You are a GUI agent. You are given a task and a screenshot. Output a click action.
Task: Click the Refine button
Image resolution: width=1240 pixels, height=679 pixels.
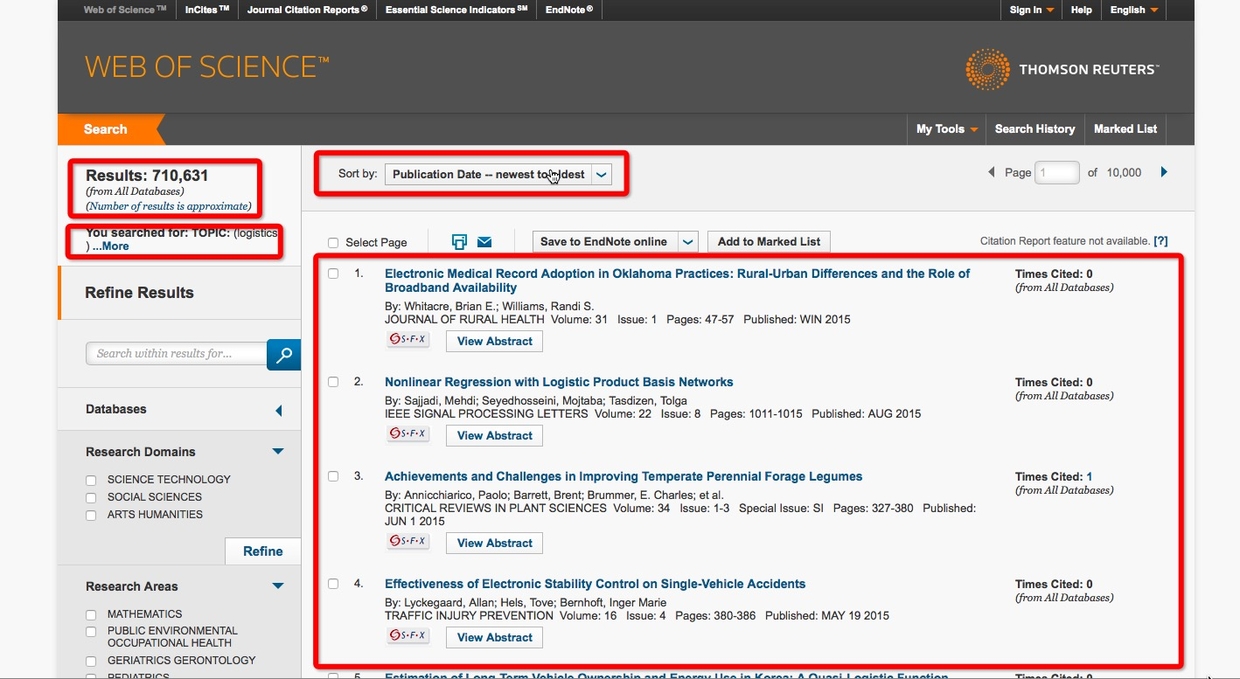pyautogui.click(x=263, y=551)
